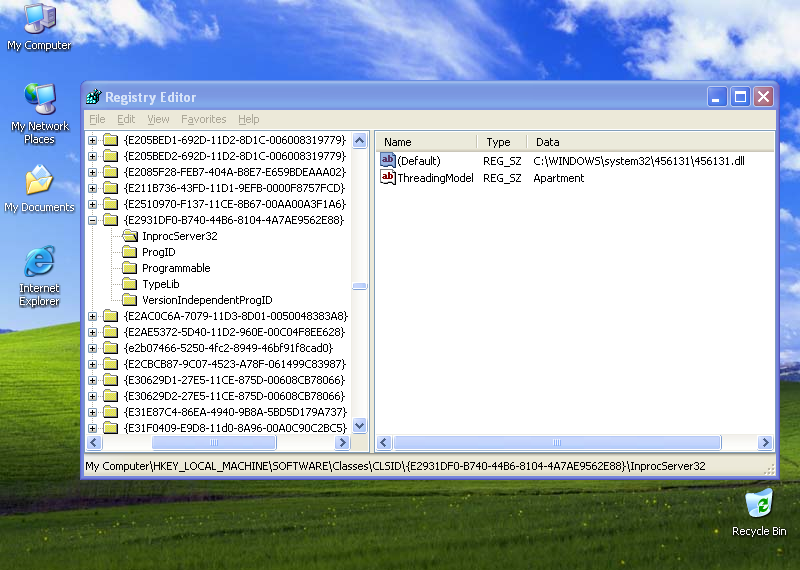
Task: Select the InprocServer32 subkey label
Action: 180,236
